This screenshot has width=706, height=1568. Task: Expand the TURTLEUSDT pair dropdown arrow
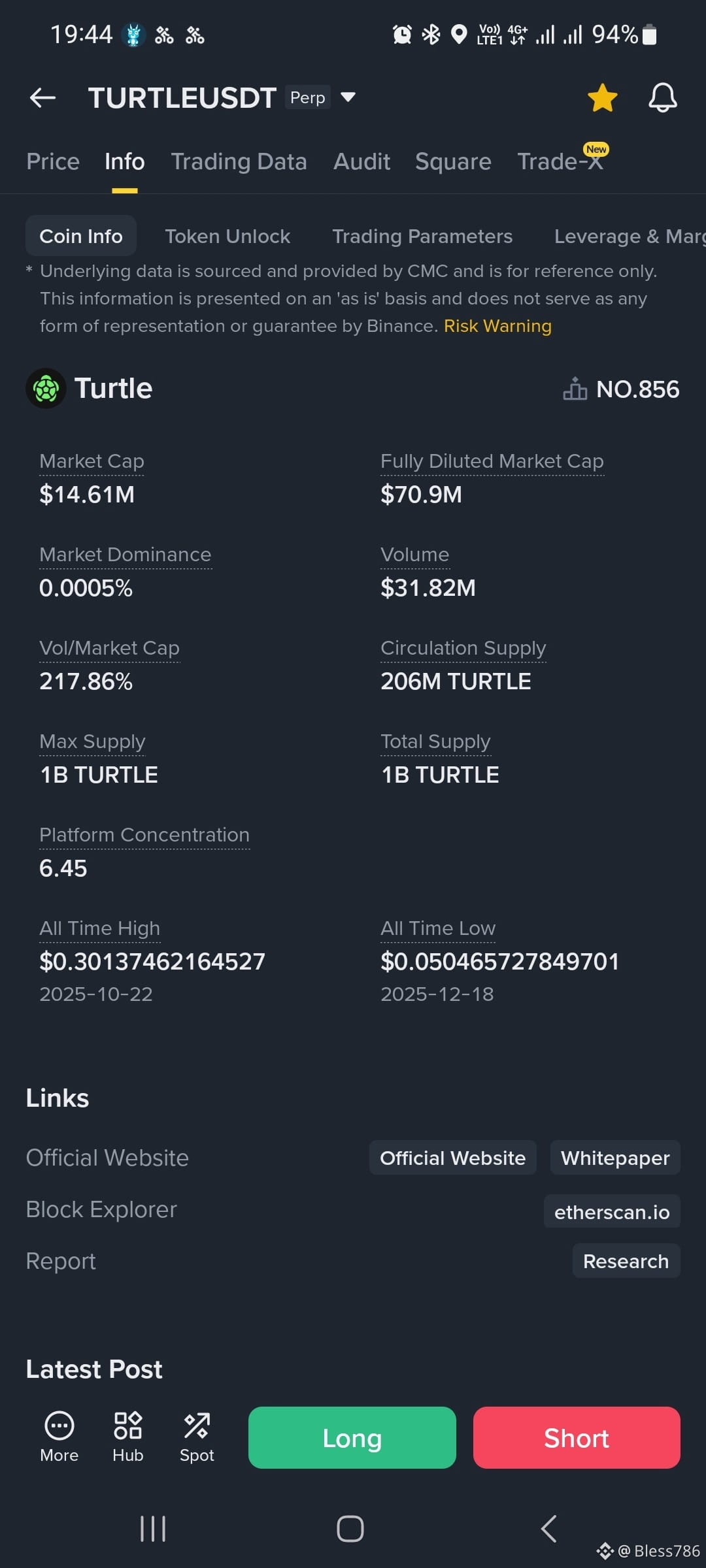pos(348,97)
